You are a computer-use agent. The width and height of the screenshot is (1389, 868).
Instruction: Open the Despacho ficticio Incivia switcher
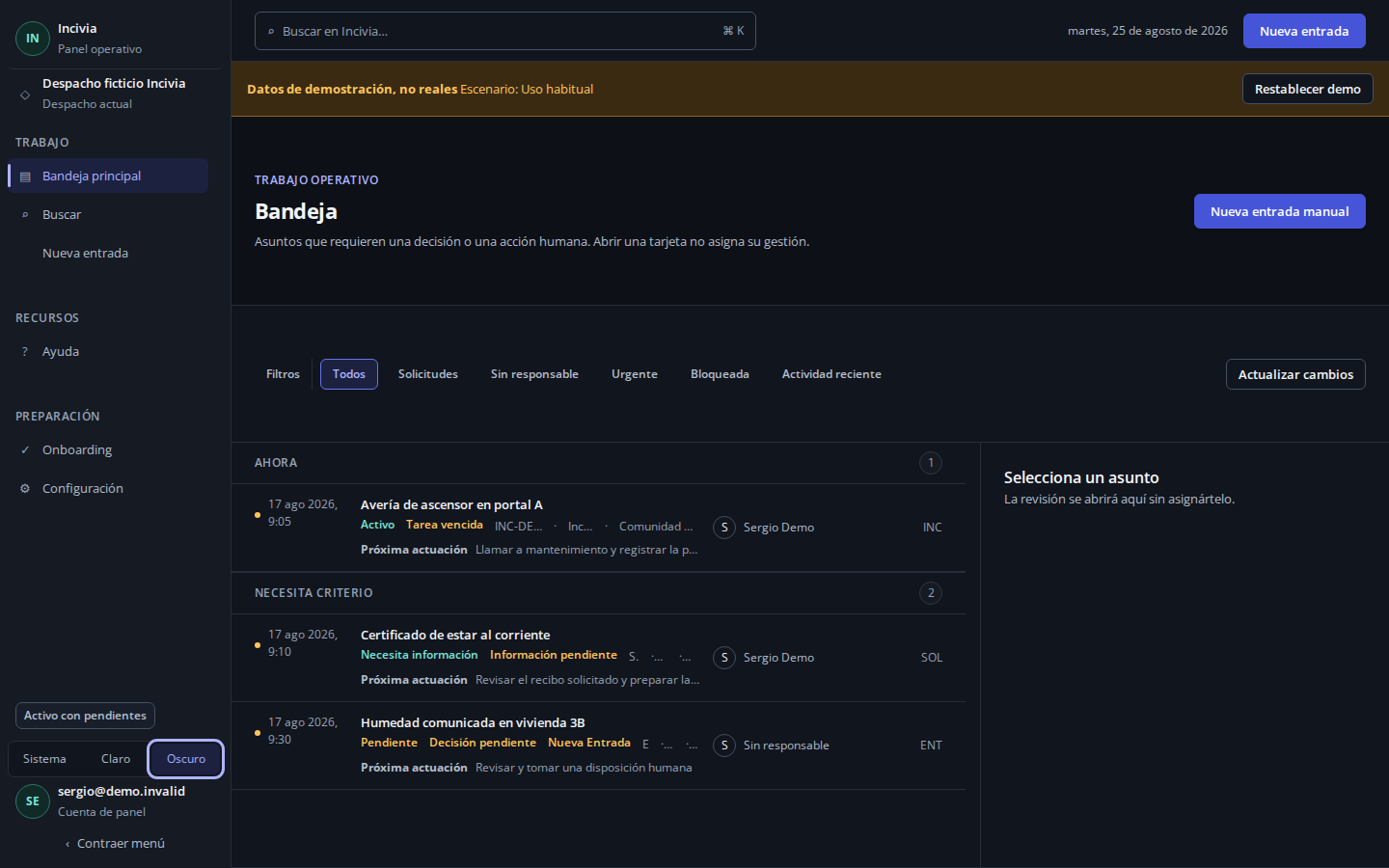(x=115, y=94)
